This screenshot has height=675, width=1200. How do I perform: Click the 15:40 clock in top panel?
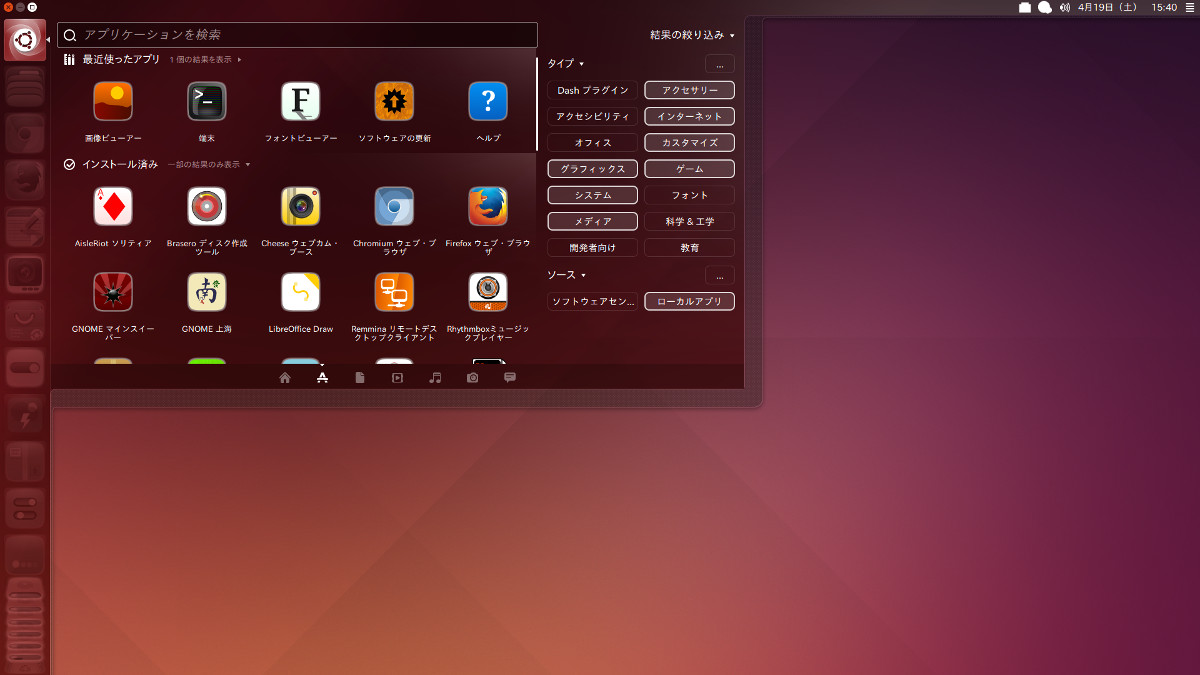tap(1165, 7)
